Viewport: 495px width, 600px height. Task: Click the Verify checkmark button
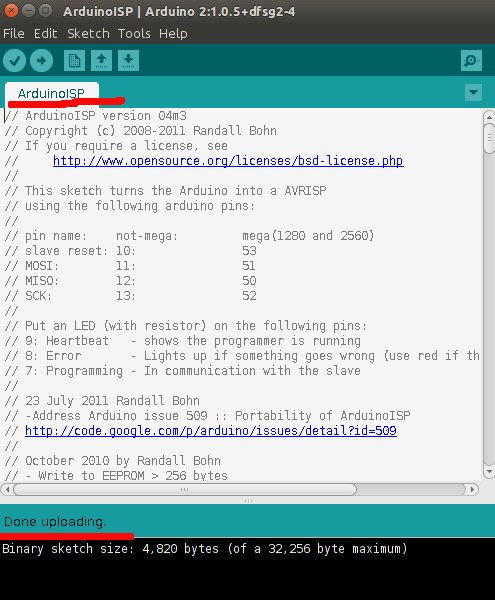click(15, 60)
